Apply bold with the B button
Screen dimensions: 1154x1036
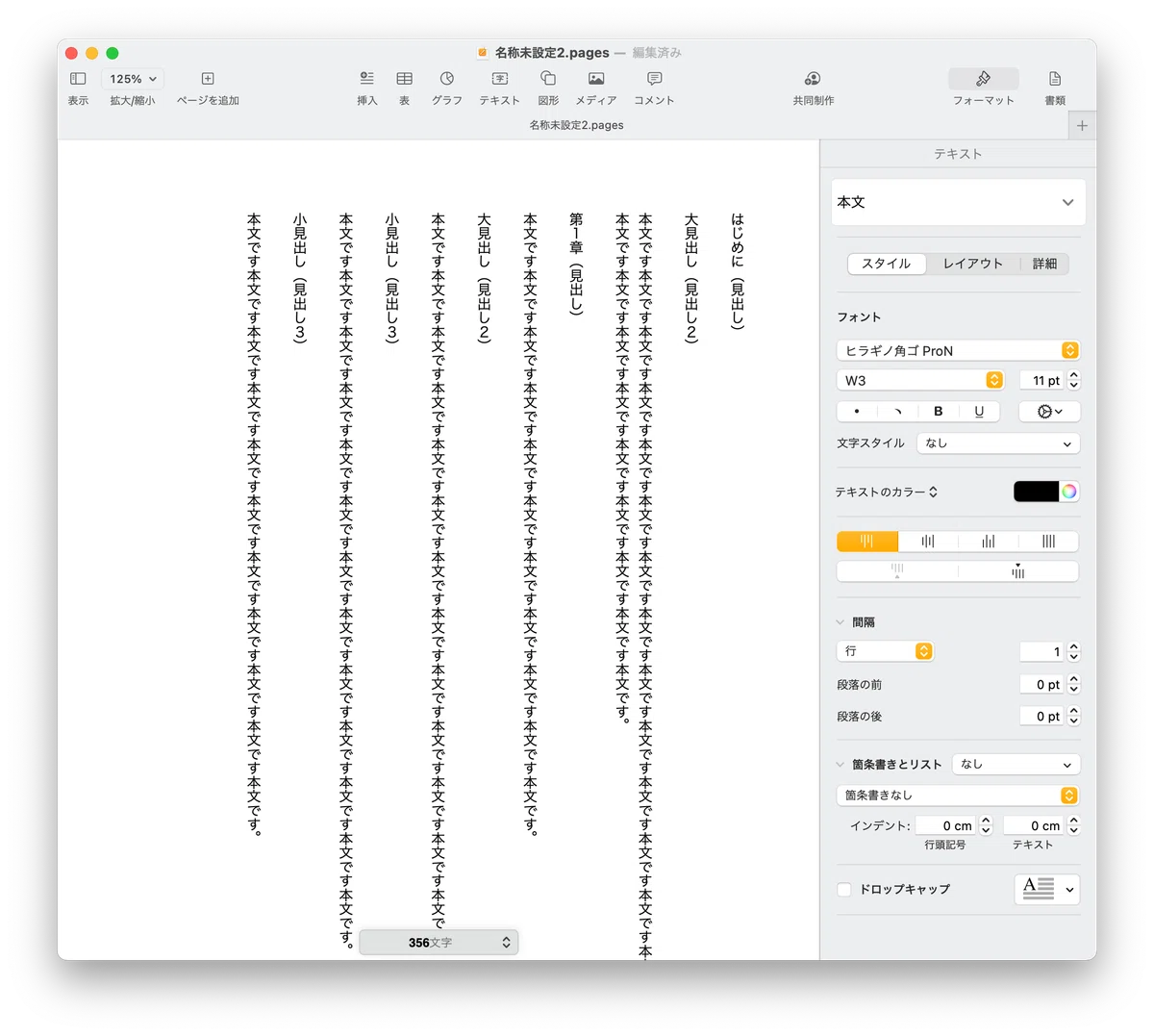coord(939,411)
